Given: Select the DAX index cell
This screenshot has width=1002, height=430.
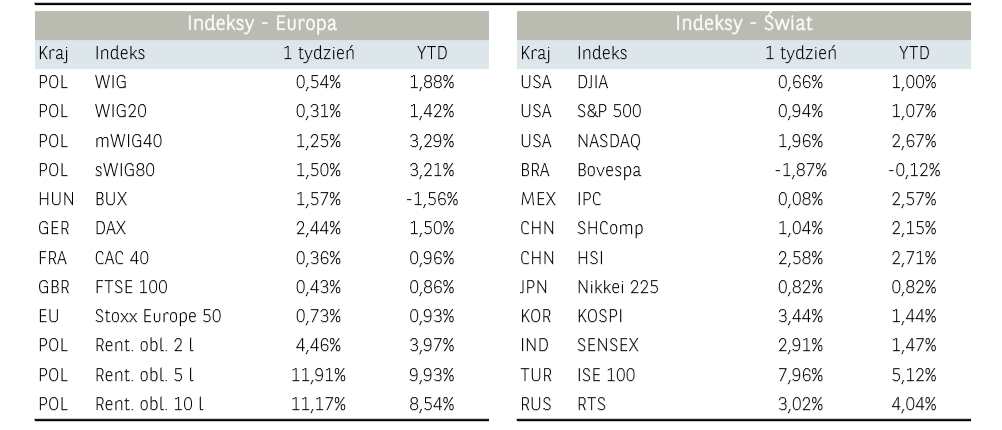Looking at the screenshot, I should coord(110,228).
